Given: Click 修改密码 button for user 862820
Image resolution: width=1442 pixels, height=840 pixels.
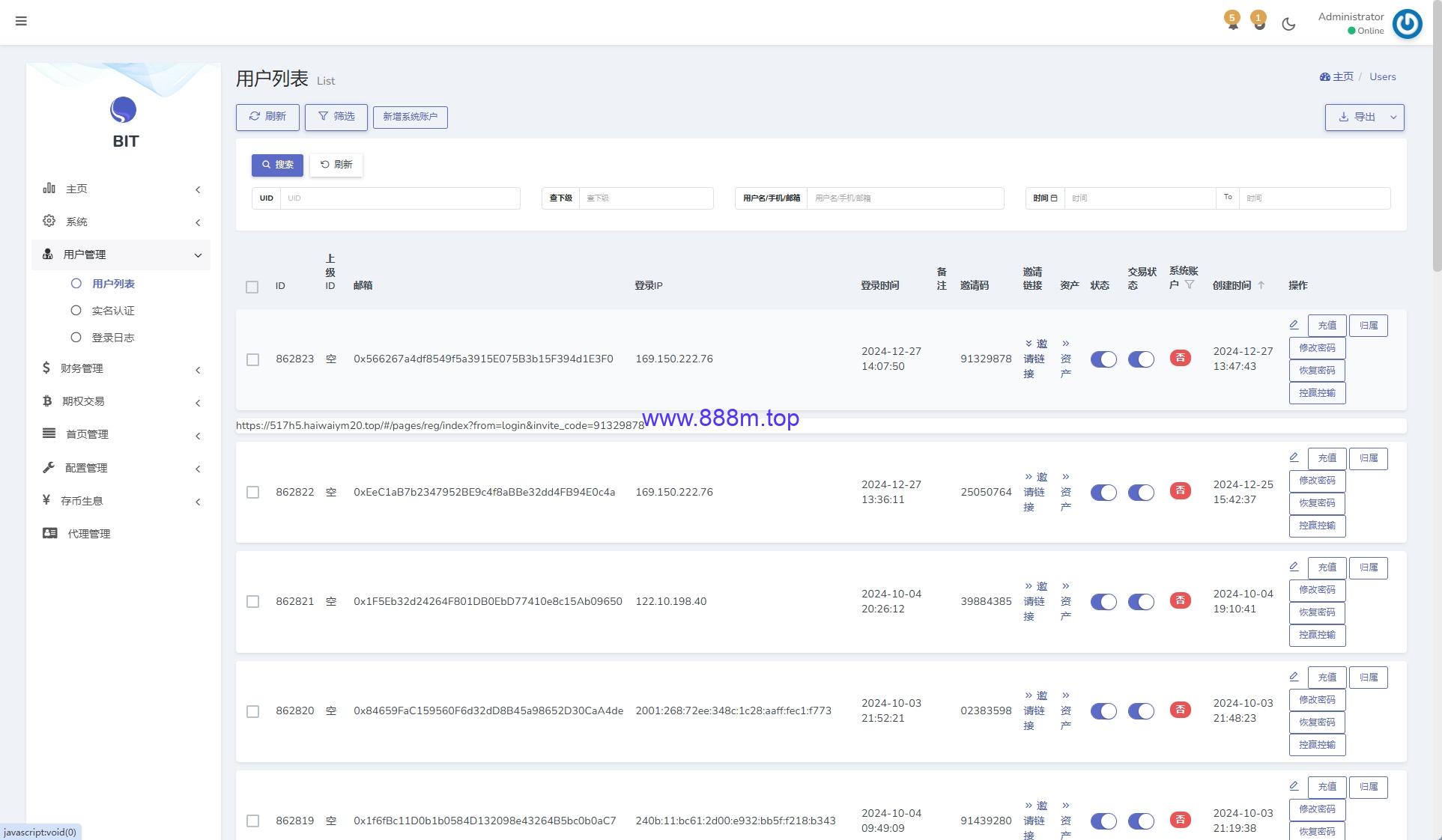Looking at the screenshot, I should tap(1317, 700).
